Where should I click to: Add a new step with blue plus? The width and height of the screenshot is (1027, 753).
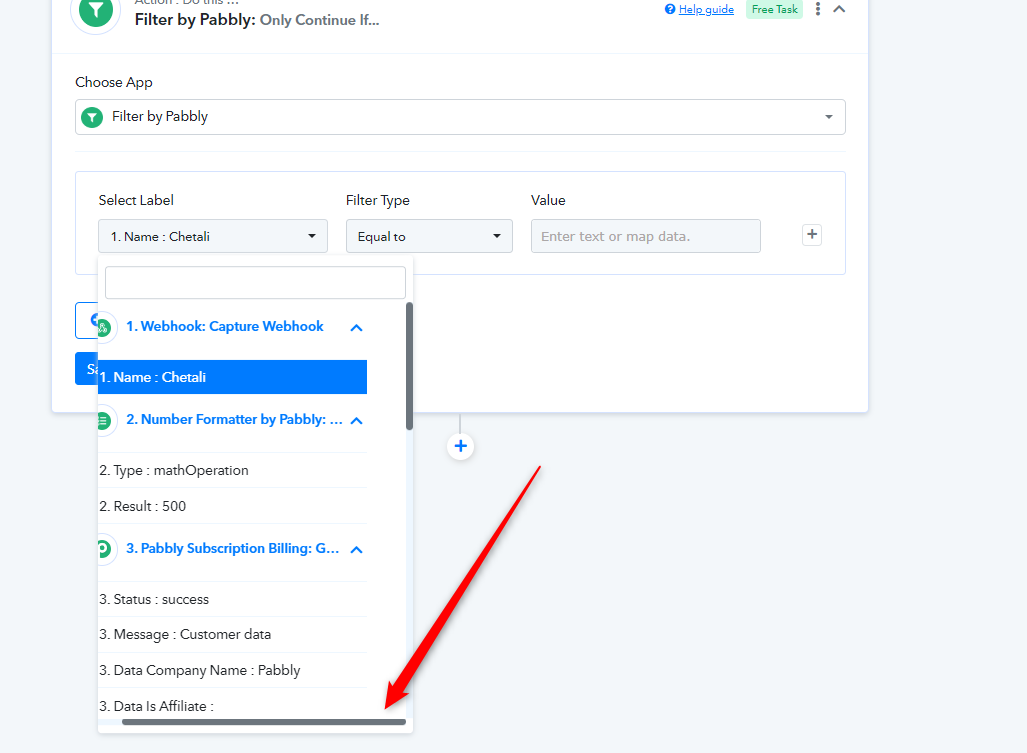[x=460, y=447]
